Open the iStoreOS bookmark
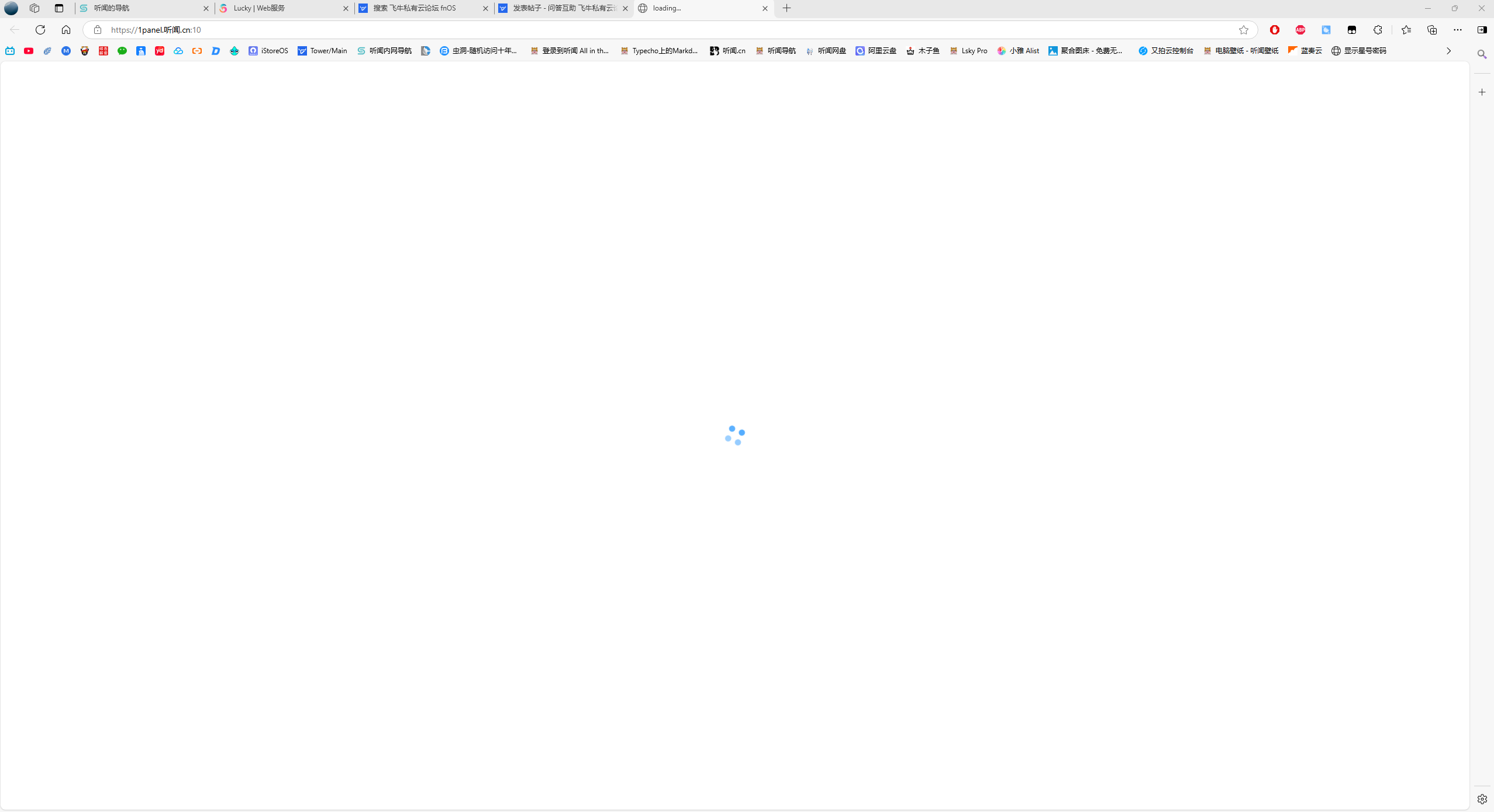This screenshot has width=1494, height=812. [x=268, y=51]
